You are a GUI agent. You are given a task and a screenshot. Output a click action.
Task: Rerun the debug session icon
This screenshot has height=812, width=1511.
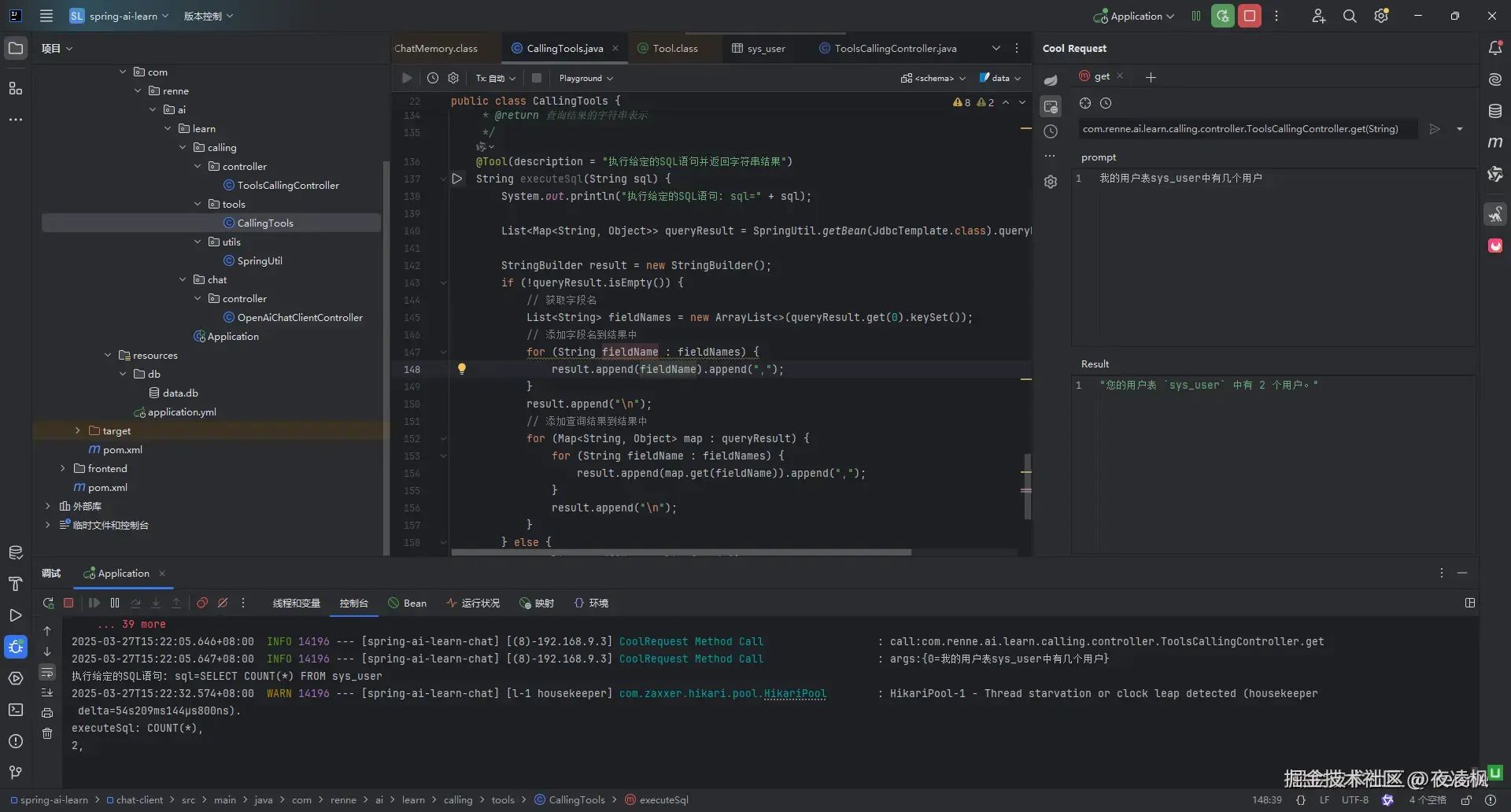coord(48,603)
